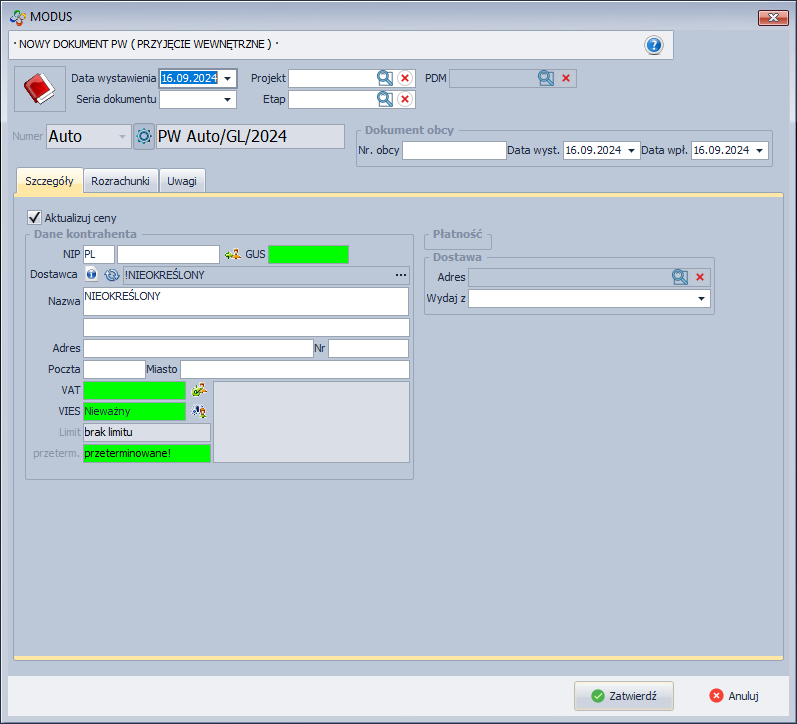Click the Projekt search magnifier icon
797x724 pixels.
point(385,78)
